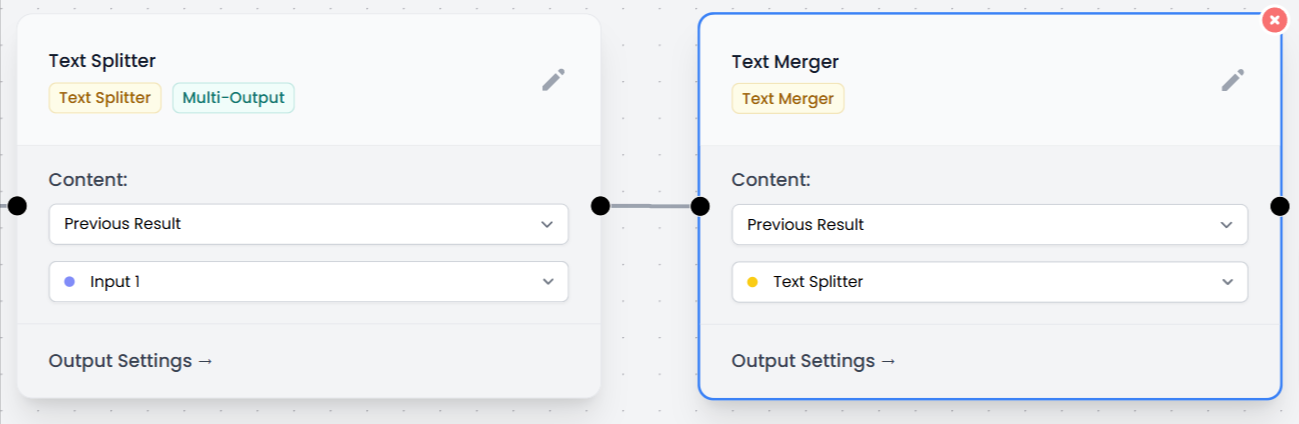Click the Text Merger node's left input port
The image size is (1299, 424).
click(x=700, y=206)
